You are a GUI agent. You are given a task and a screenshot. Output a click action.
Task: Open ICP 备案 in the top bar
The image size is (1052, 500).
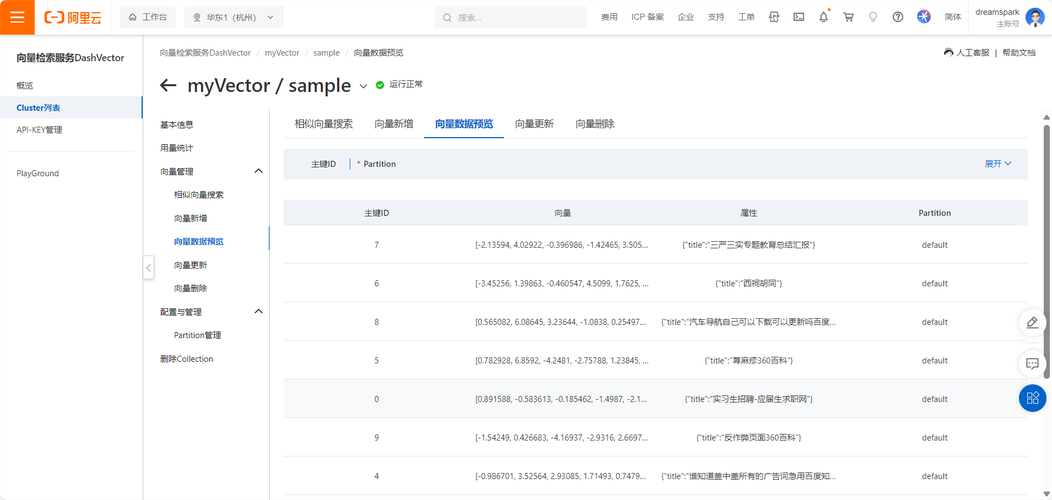click(x=647, y=17)
